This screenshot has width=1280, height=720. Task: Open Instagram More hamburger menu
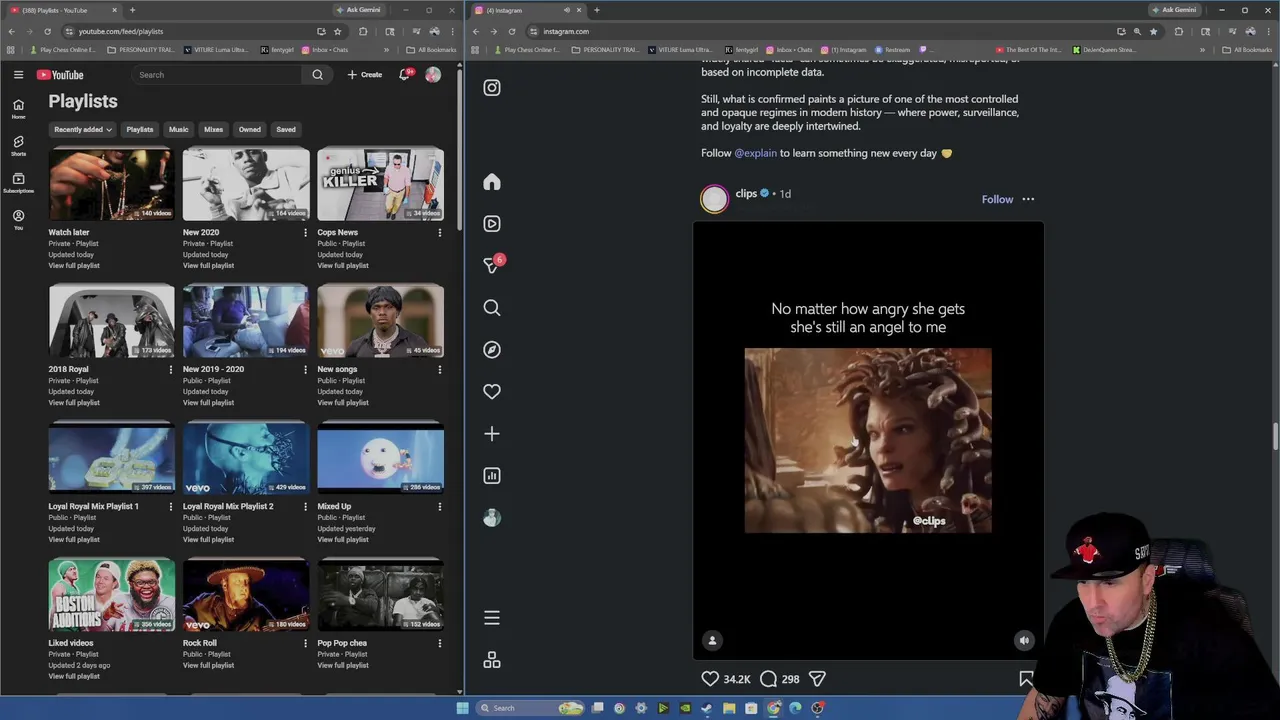(x=492, y=618)
